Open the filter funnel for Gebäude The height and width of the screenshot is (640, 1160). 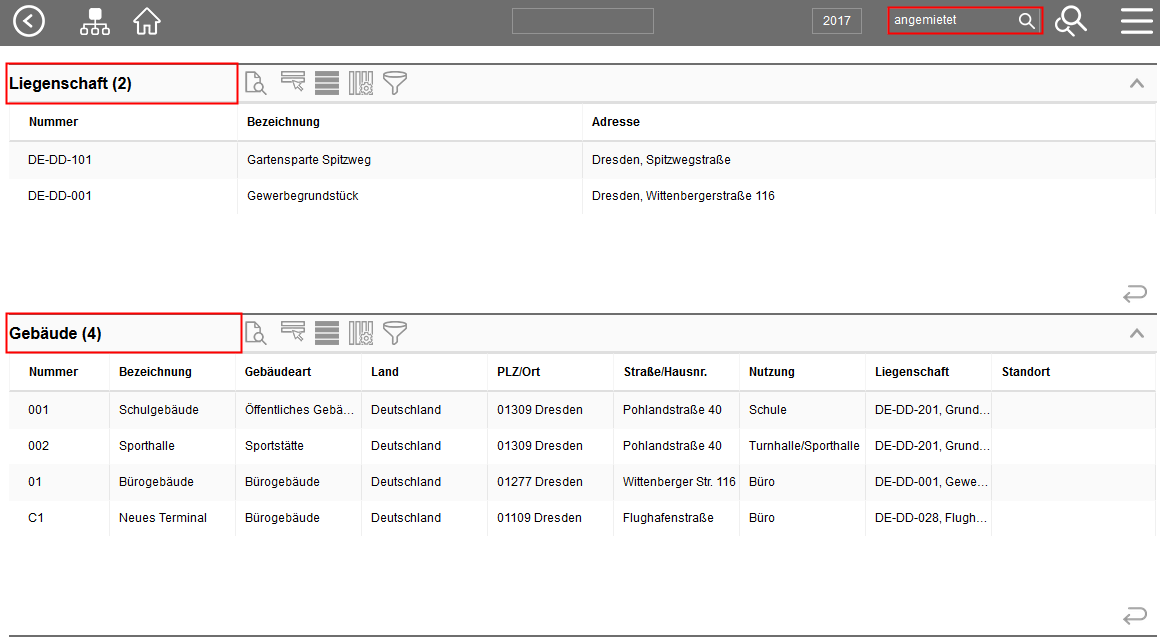[396, 333]
